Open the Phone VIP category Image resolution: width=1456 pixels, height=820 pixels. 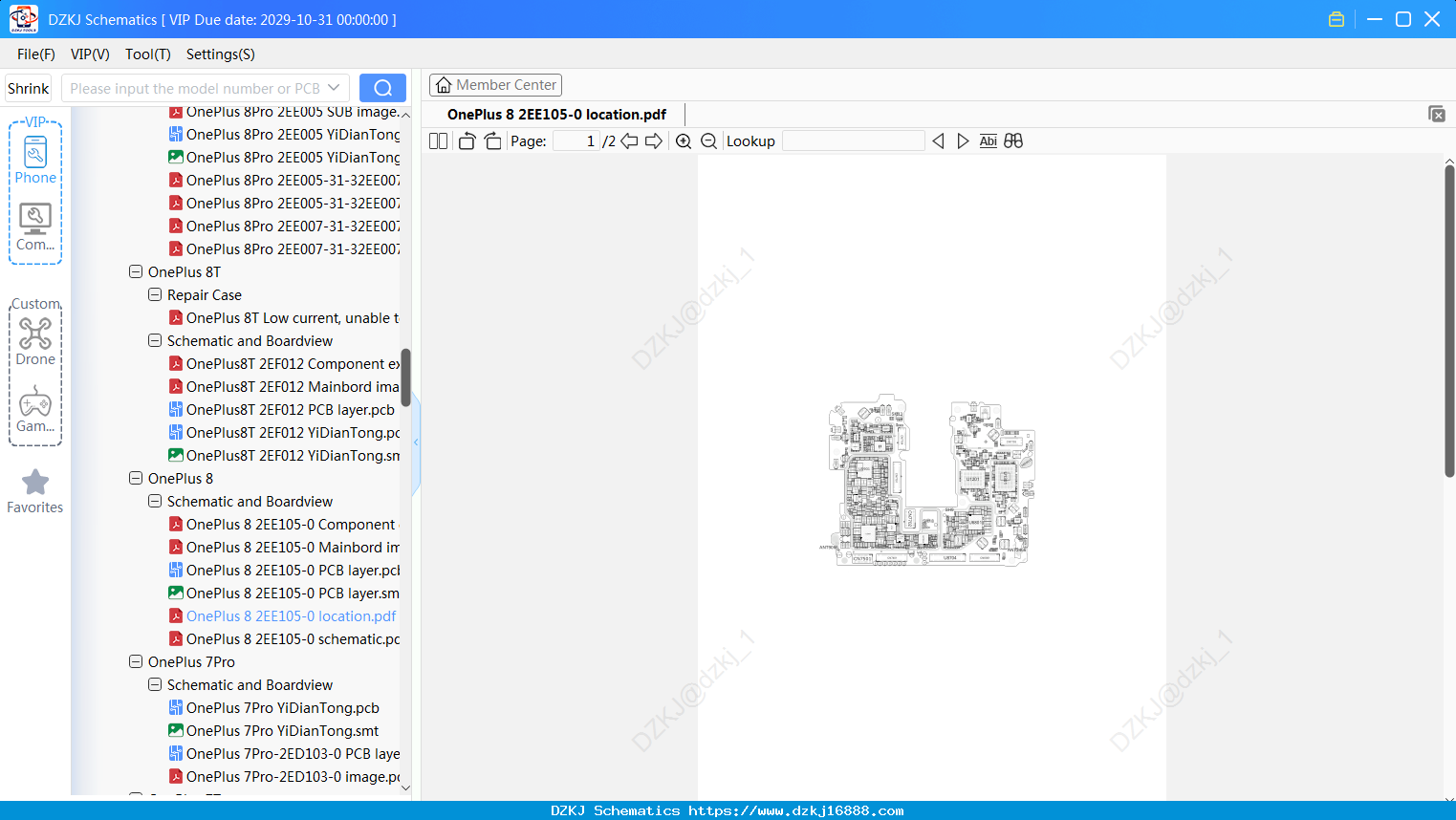(35, 161)
